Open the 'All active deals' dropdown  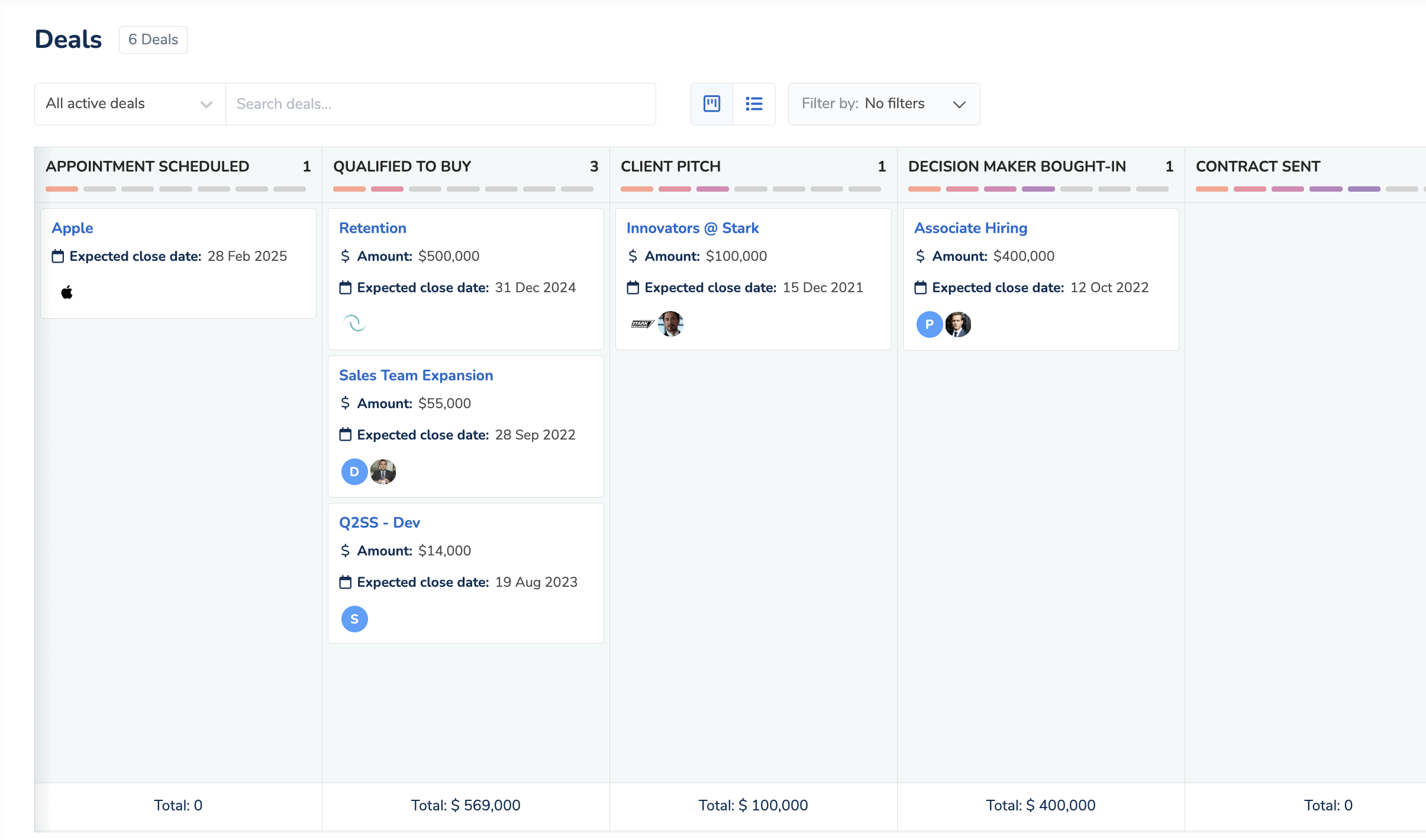point(130,104)
